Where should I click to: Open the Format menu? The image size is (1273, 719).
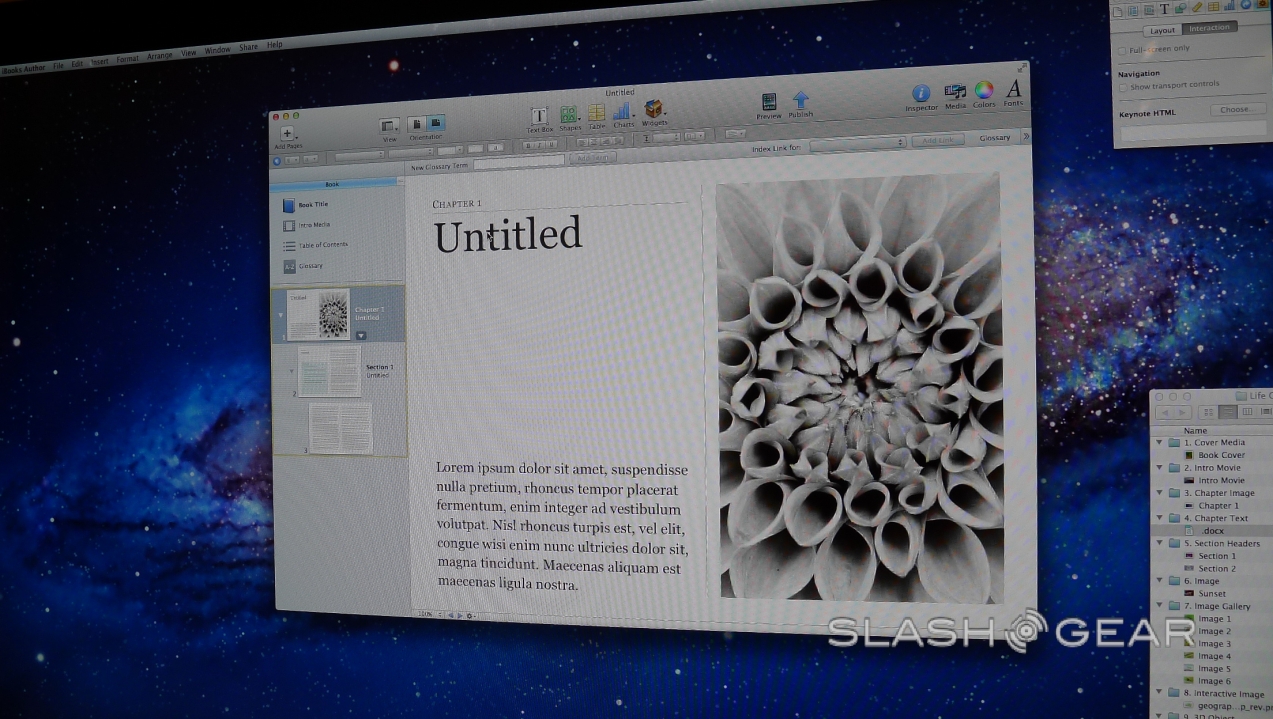[127, 59]
